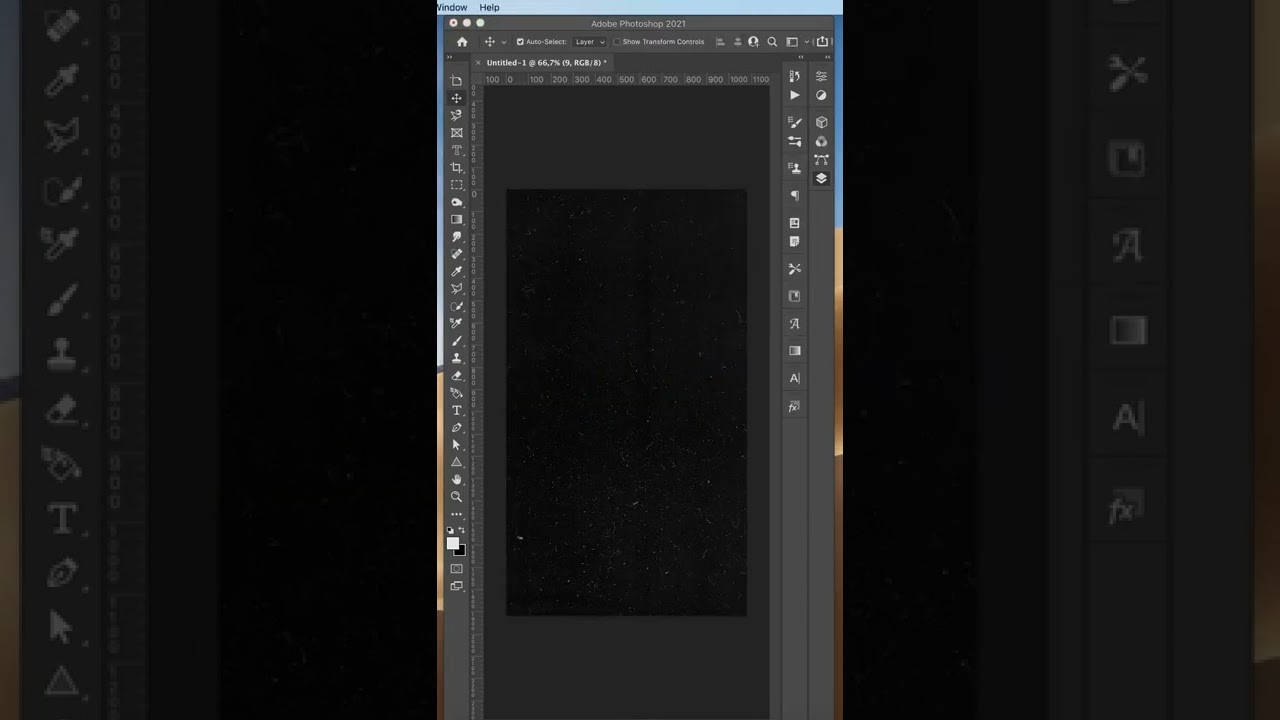The image size is (1280, 720).
Task: Select the Zoom magnifier tool
Action: (456, 497)
